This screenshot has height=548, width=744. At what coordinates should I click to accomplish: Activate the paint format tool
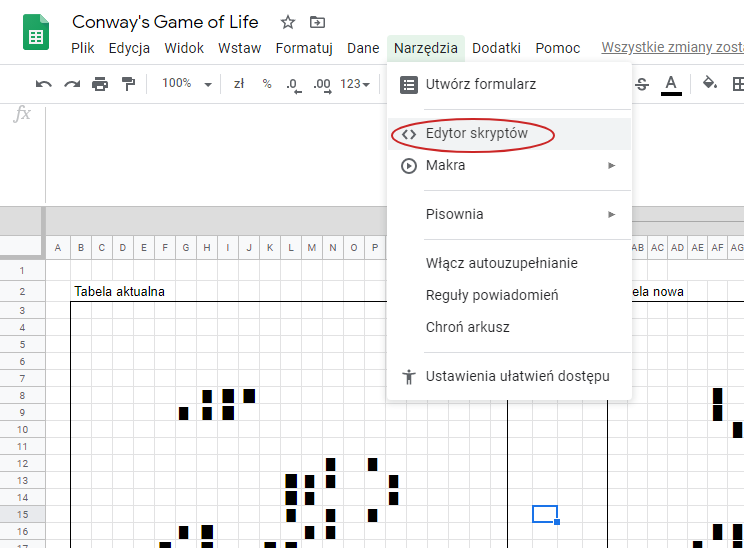coord(128,84)
